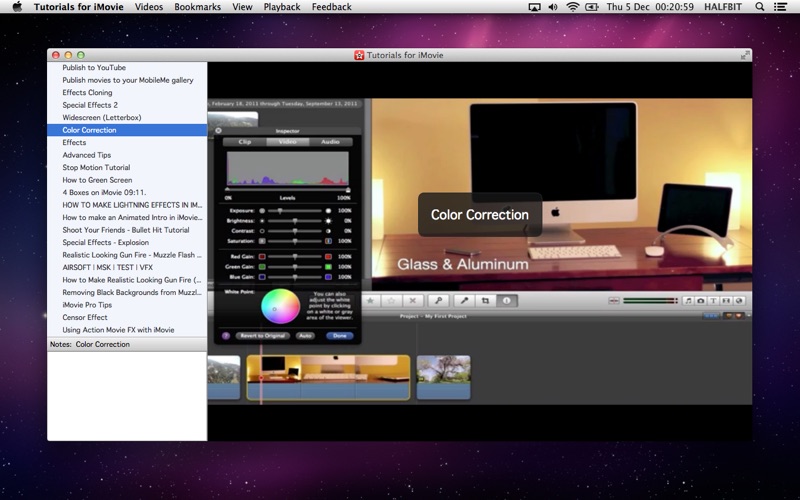
Task: Select 'Effects Cloning' in the list
Action: pos(87,92)
